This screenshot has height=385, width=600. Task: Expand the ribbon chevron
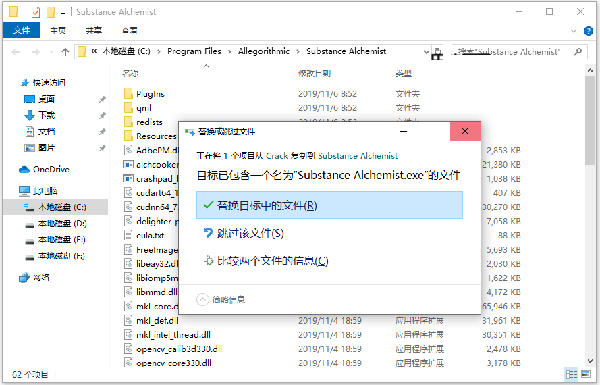pos(573,31)
